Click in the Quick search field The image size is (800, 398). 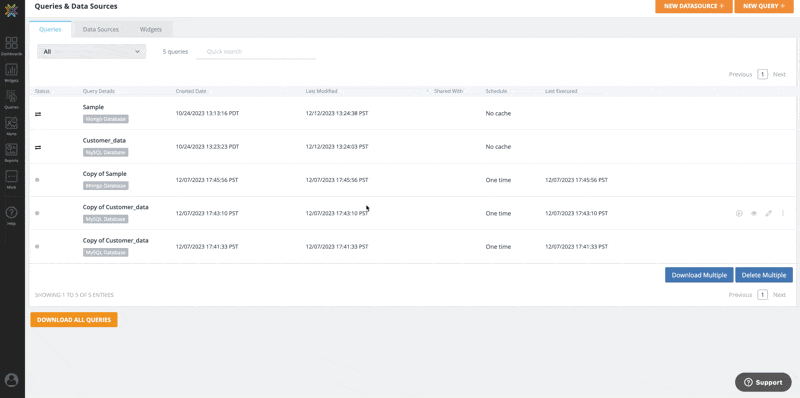click(256, 52)
